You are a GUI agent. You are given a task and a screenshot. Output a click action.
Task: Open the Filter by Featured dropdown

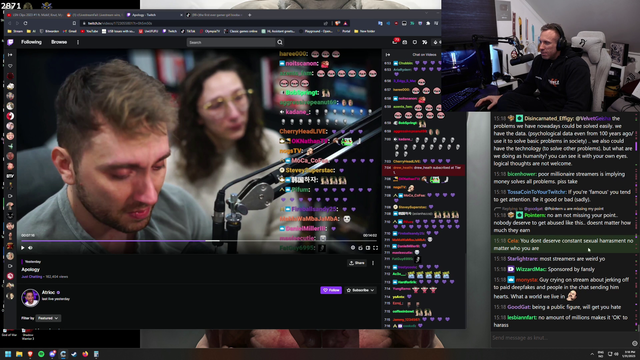48,318
